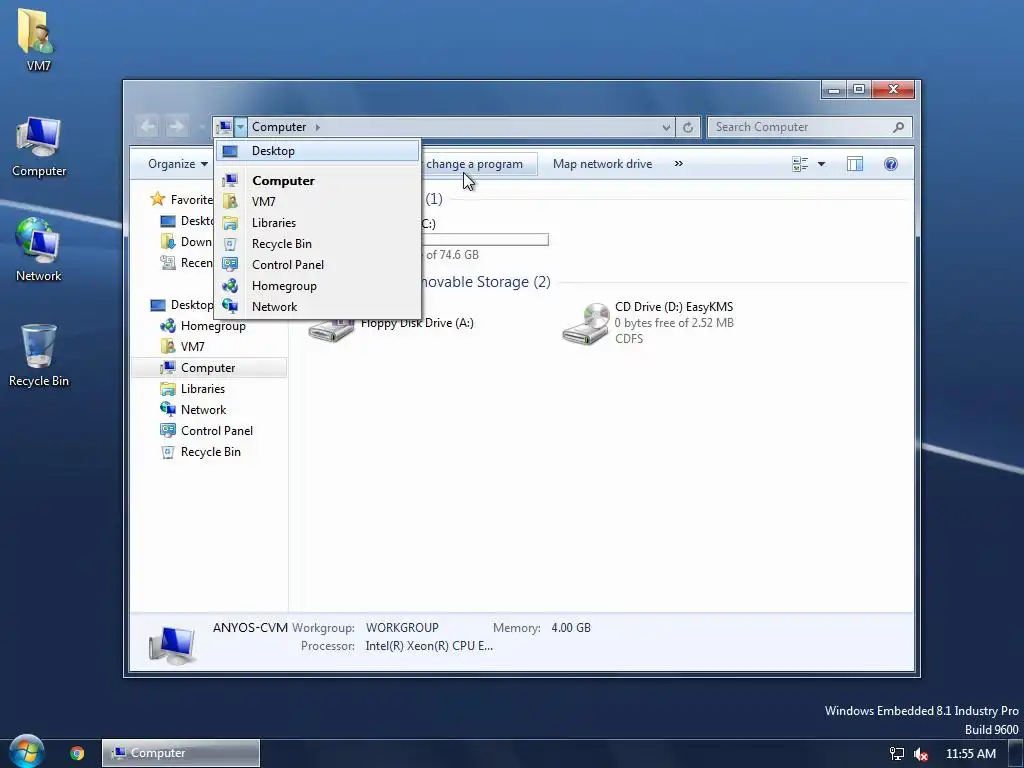This screenshot has height=768, width=1024.
Task: Select the Recycle Bin desktop icon
Action: (x=39, y=356)
